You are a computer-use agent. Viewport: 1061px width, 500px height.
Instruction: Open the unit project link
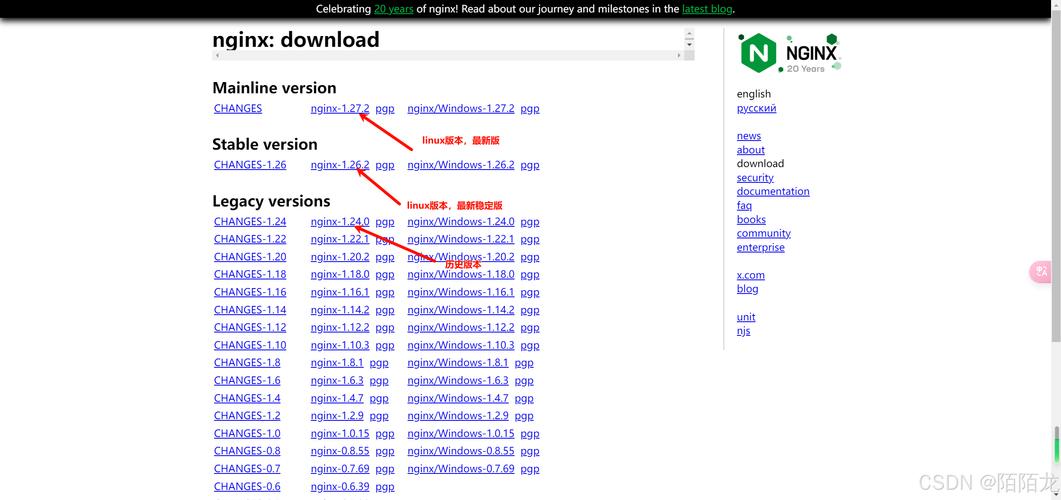coord(746,317)
